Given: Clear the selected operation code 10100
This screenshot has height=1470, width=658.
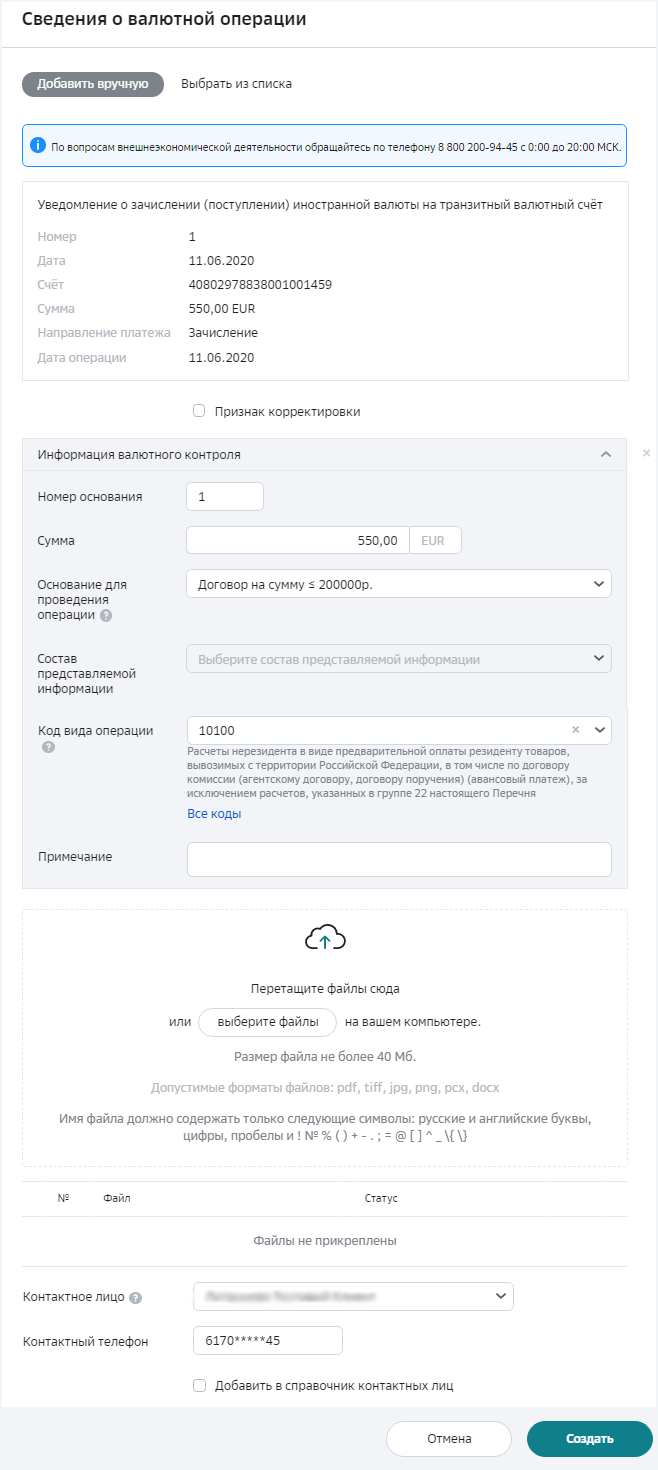Looking at the screenshot, I should click(x=575, y=731).
